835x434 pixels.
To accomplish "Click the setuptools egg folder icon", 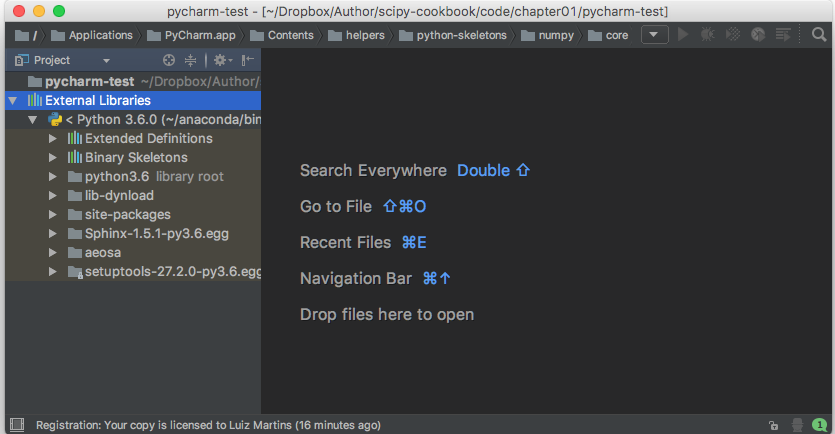I will [75, 272].
